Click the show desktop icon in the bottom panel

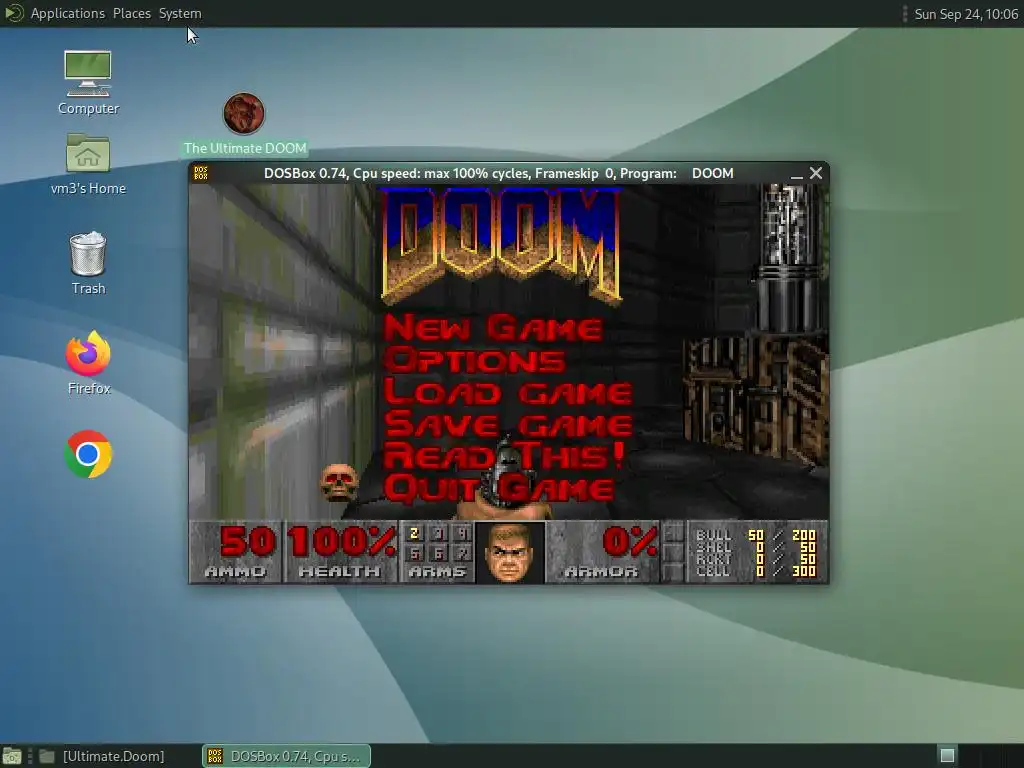(x=11, y=756)
